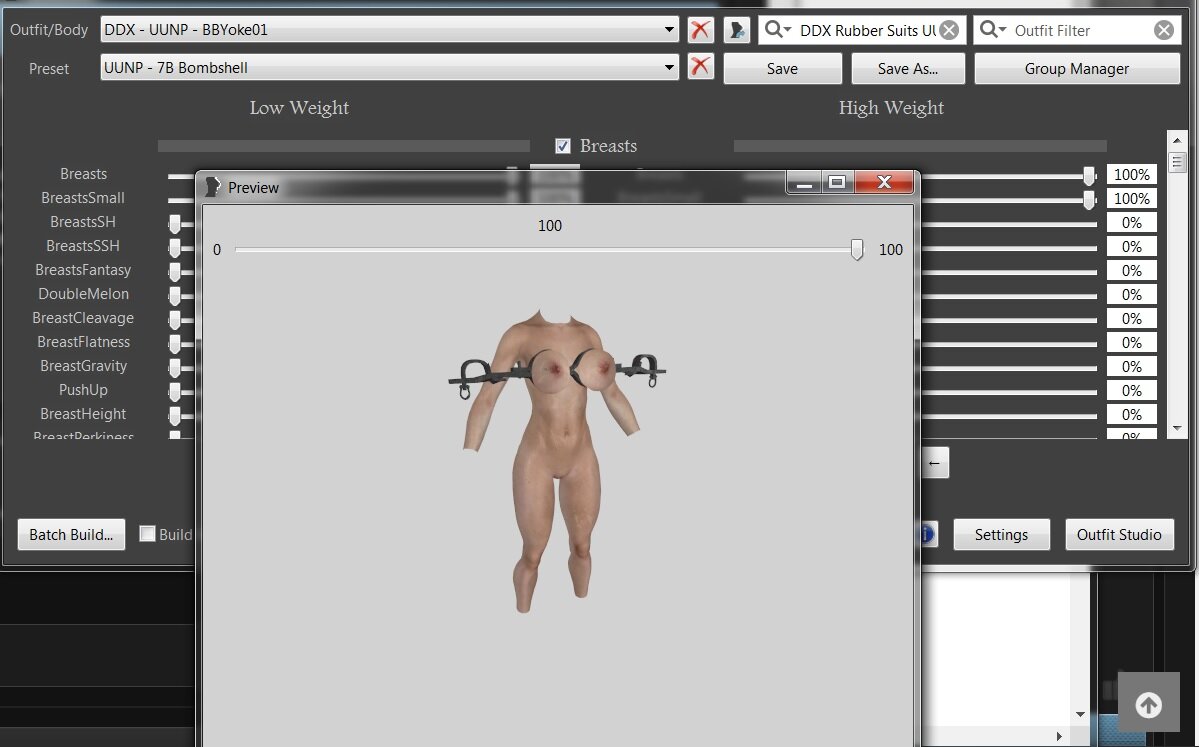
Task: Clear the DDX Rubber Suits group filter
Action: [x=949, y=30]
